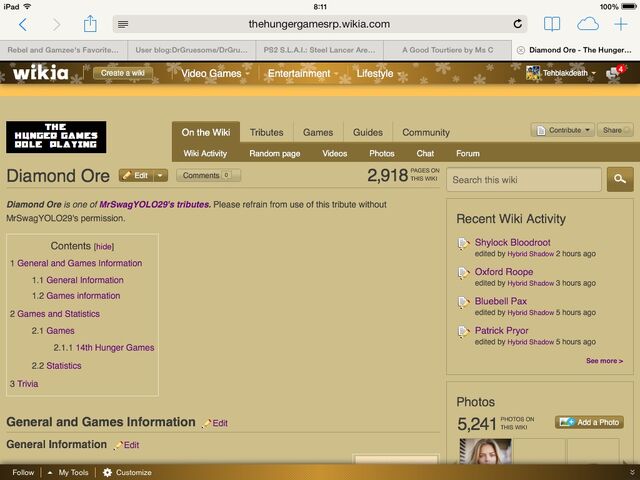The height and width of the screenshot is (480, 640).
Task: Open Forum submenu item
Action: click(x=468, y=153)
